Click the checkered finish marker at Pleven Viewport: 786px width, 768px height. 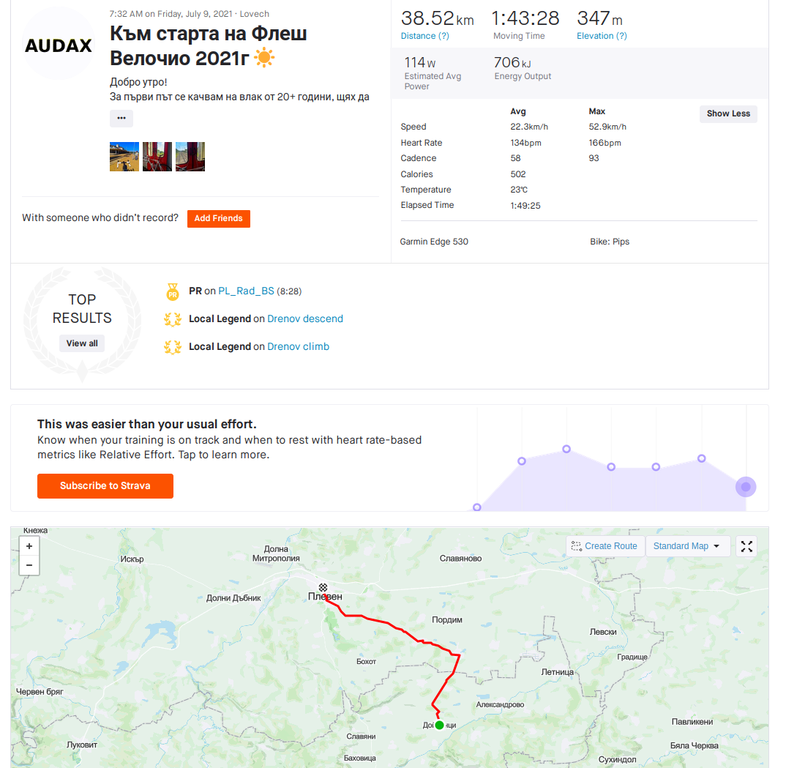323,588
